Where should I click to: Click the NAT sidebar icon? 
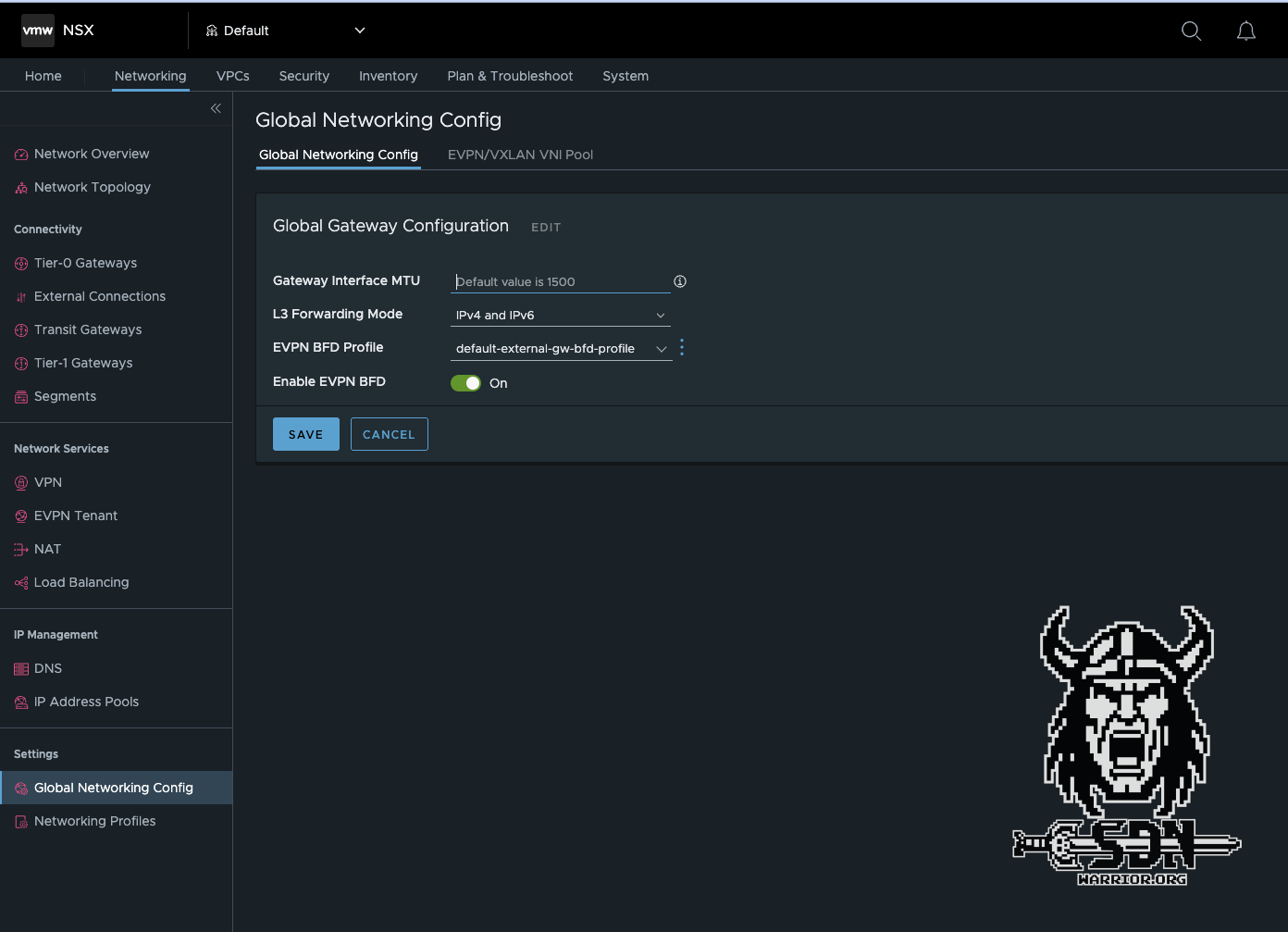(x=19, y=549)
